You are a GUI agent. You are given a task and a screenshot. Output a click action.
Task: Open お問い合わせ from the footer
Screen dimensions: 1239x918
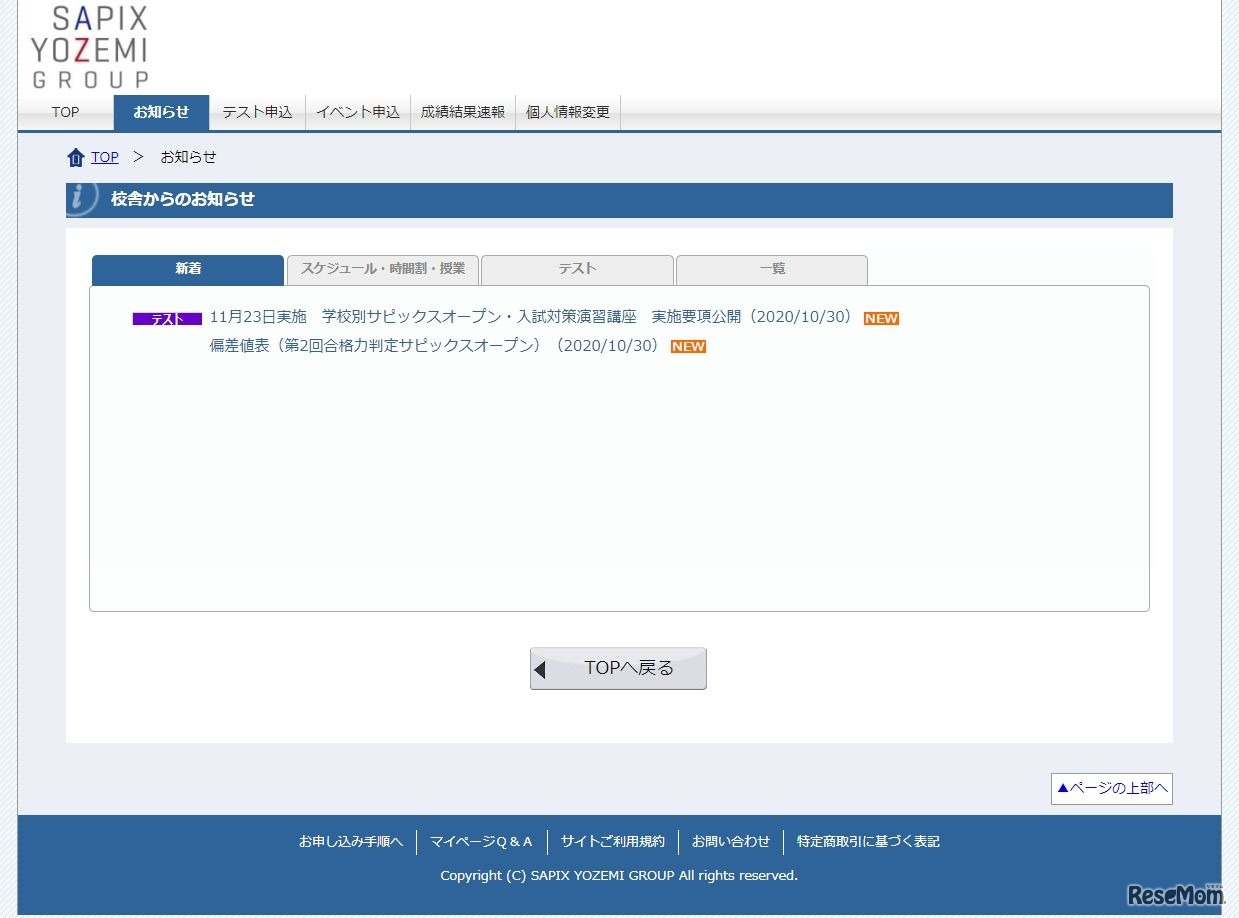731,841
